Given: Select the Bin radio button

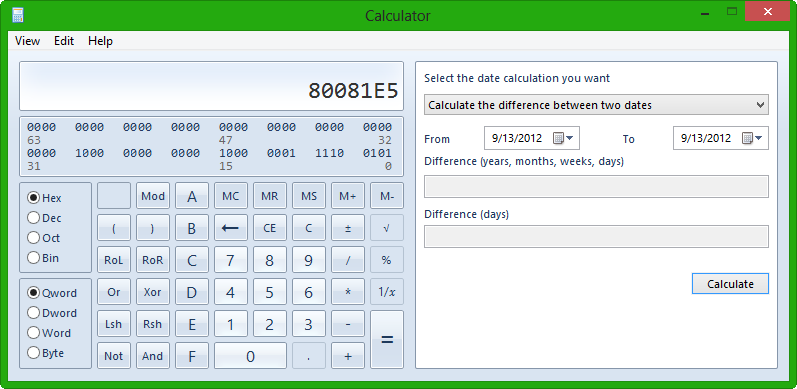Looking at the screenshot, I should coord(34,258).
